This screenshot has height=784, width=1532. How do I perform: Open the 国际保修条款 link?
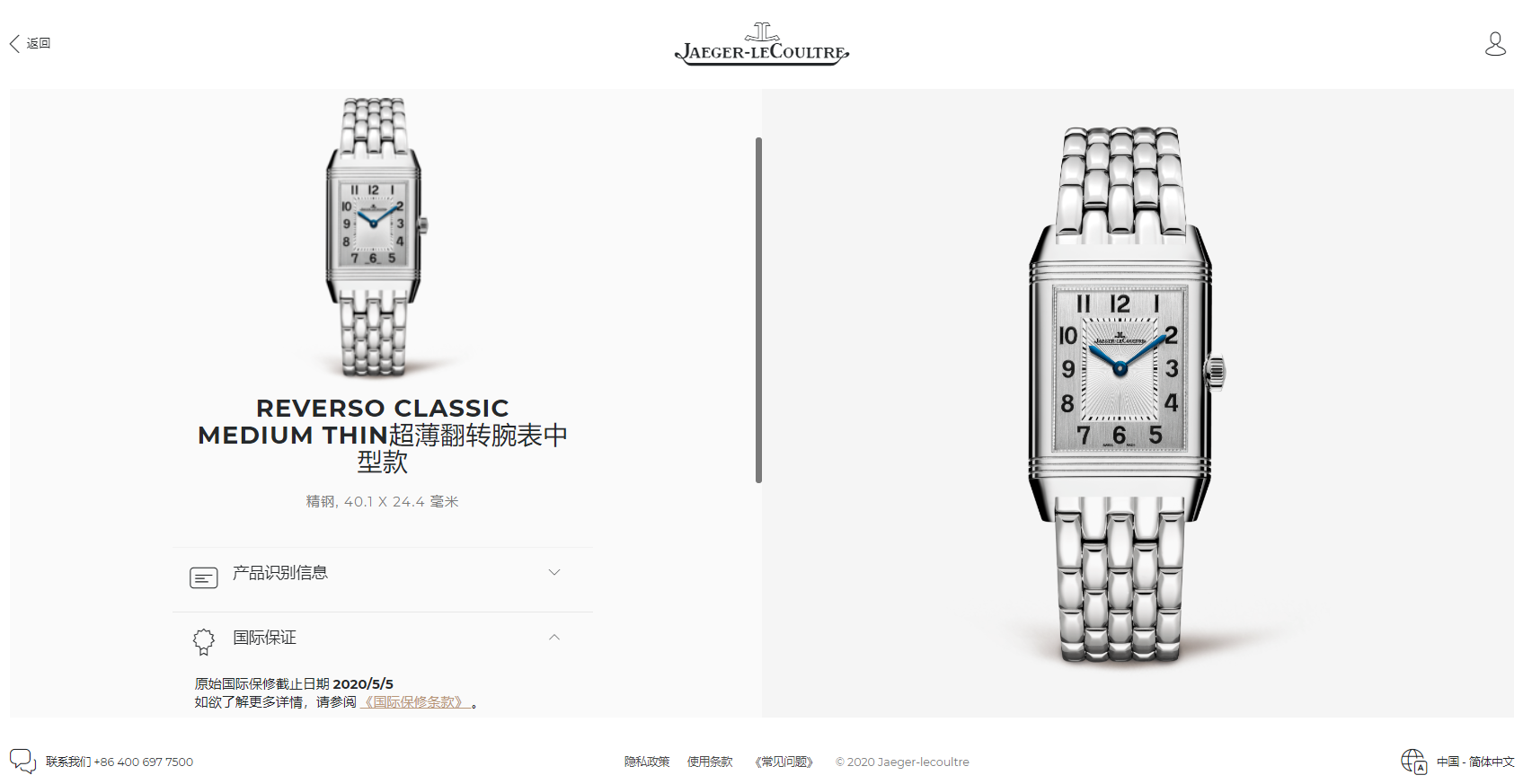tap(414, 702)
